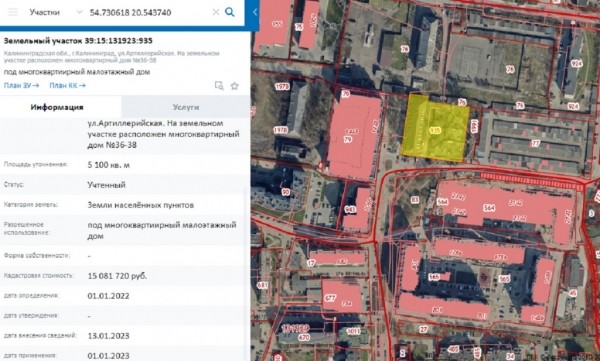Click the info panel vertical scrollbar
Viewport: 600px width, 361px height.
click(x=247, y=274)
